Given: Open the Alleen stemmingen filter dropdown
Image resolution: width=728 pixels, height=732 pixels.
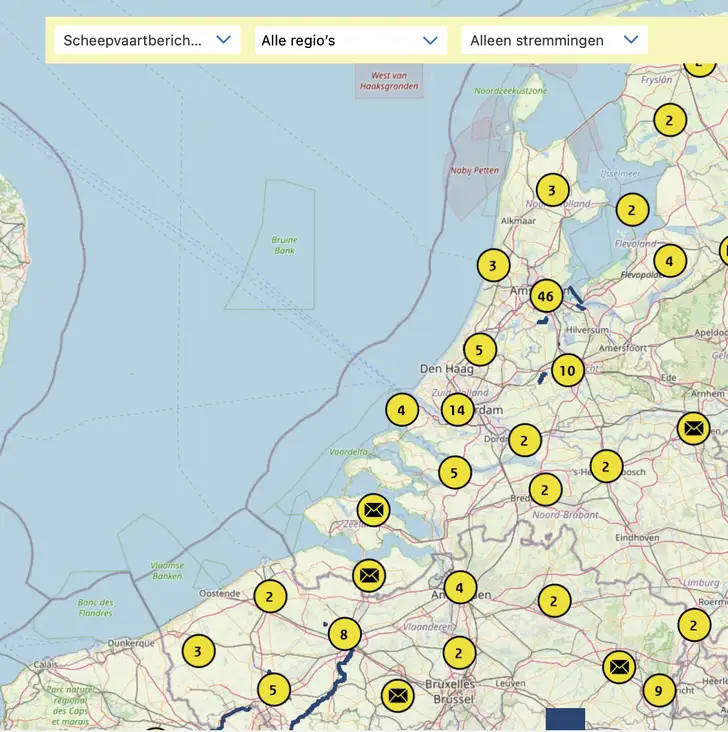Looking at the screenshot, I should click(553, 40).
